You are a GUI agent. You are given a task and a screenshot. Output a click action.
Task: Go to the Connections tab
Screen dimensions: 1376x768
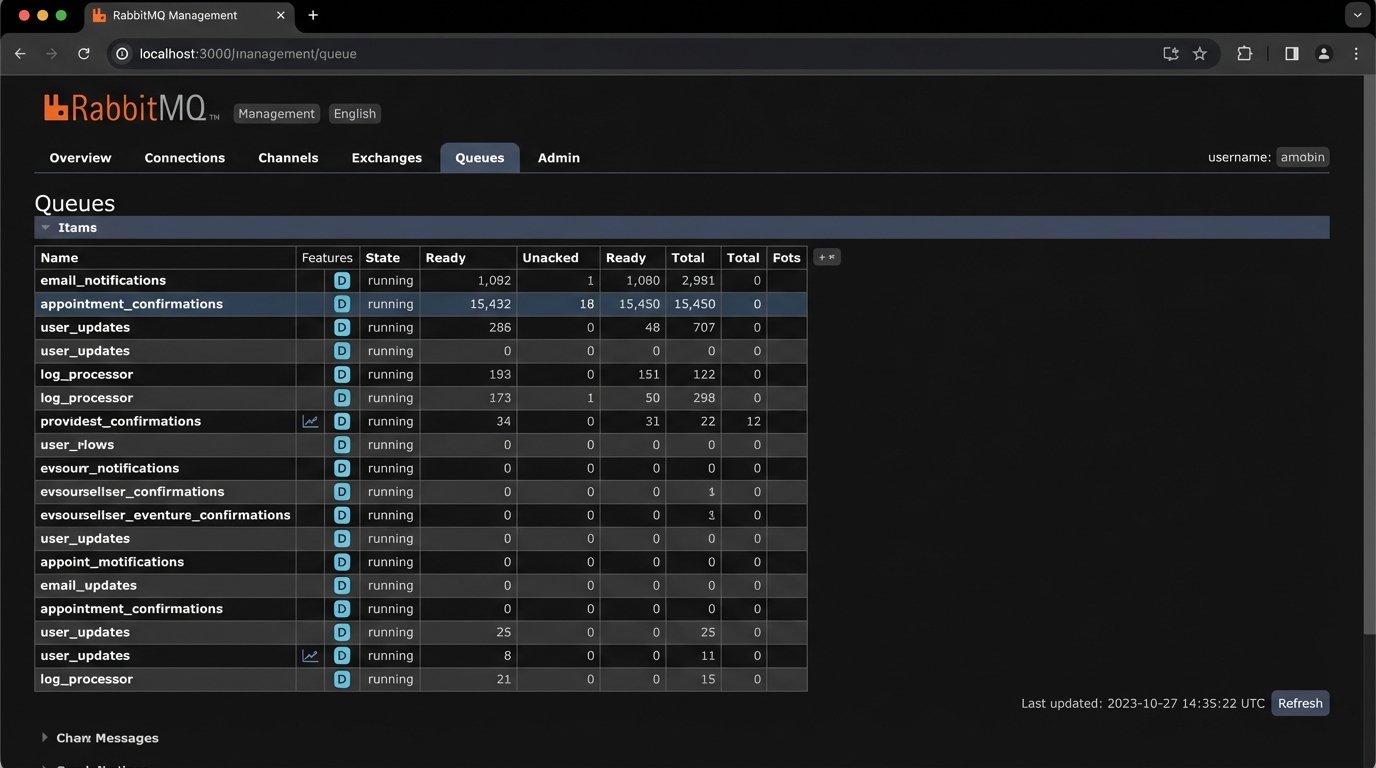click(184, 158)
